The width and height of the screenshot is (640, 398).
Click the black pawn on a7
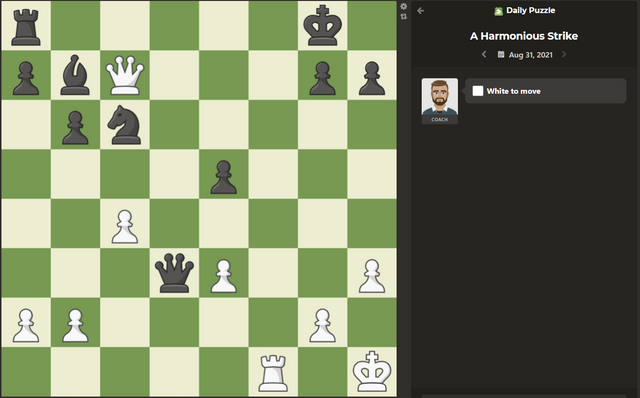[26, 78]
